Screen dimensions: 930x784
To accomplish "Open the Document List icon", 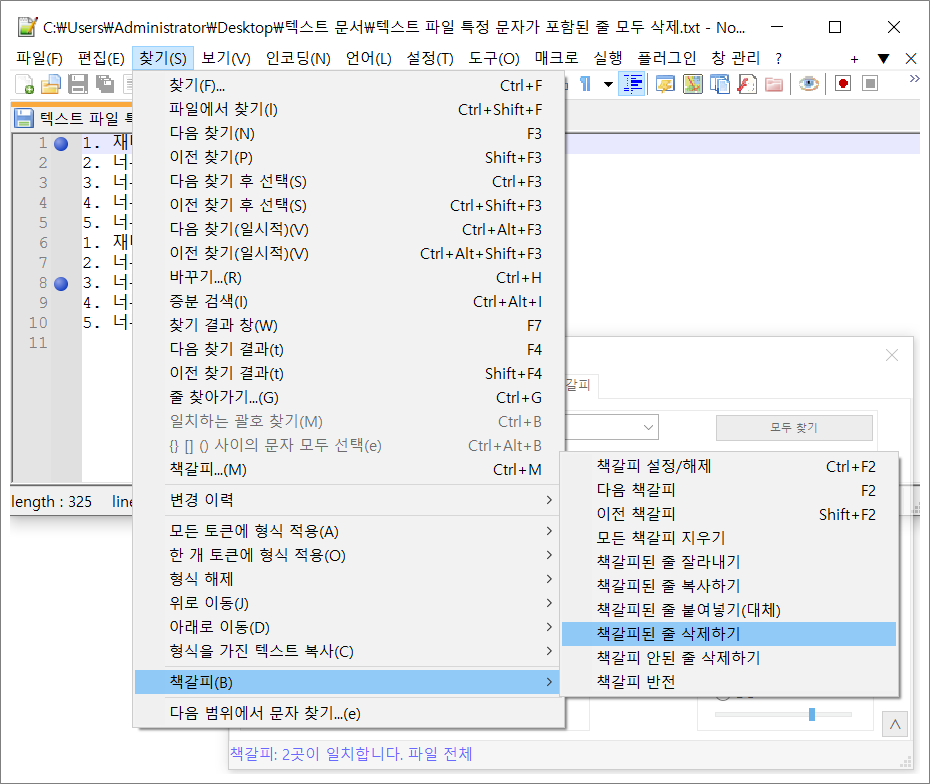I will tap(719, 84).
